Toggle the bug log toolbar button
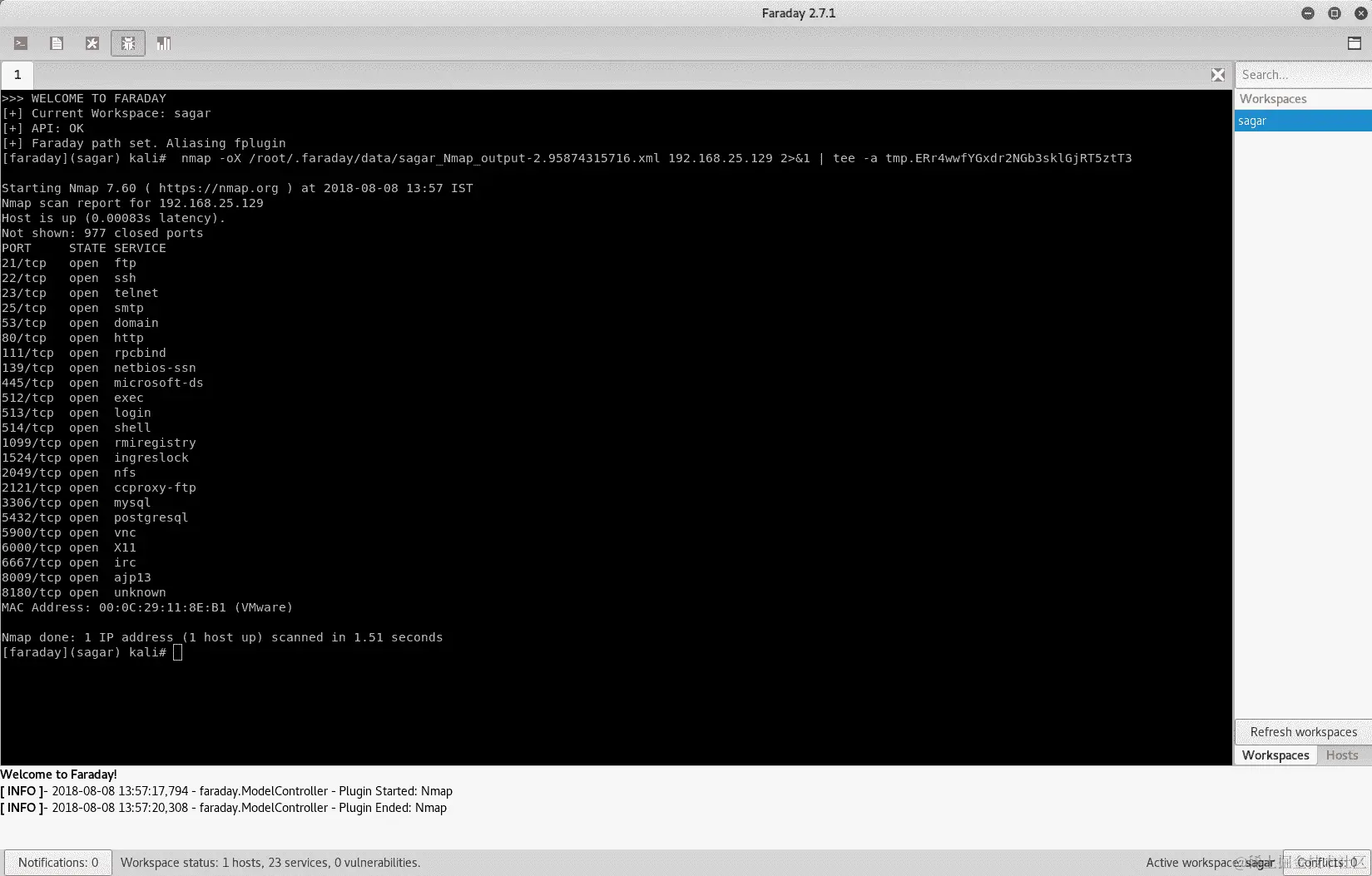This screenshot has width=1372, height=876. pyautogui.click(x=128, y=43)
